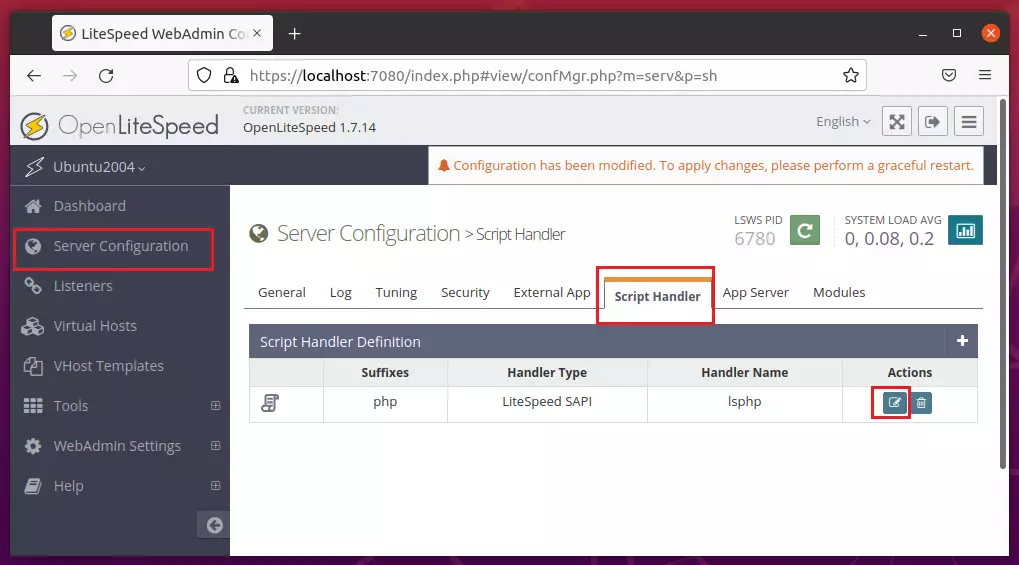The width and height of the screenshot is (1019, 565).
Task: Click the 'php' suffix cell
Action: (385, 402)
